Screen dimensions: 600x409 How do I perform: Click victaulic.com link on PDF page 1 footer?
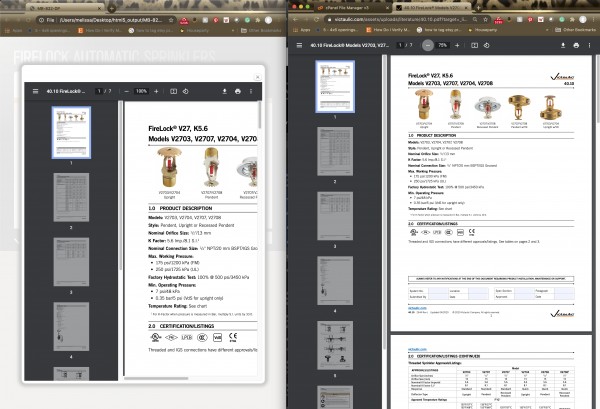point(417,308)
